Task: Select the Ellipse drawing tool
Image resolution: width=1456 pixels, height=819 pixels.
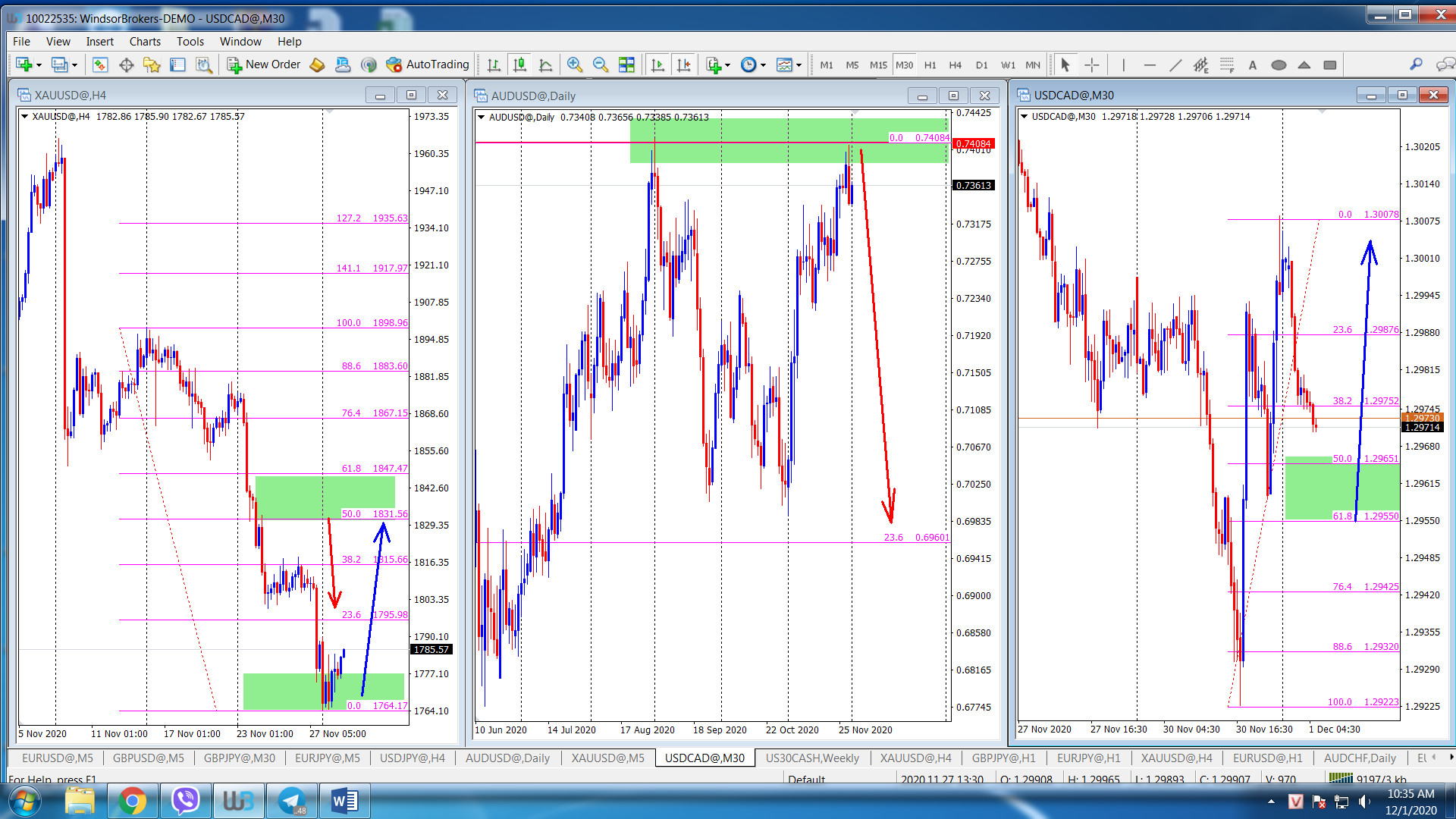Action: [1279, 65]
